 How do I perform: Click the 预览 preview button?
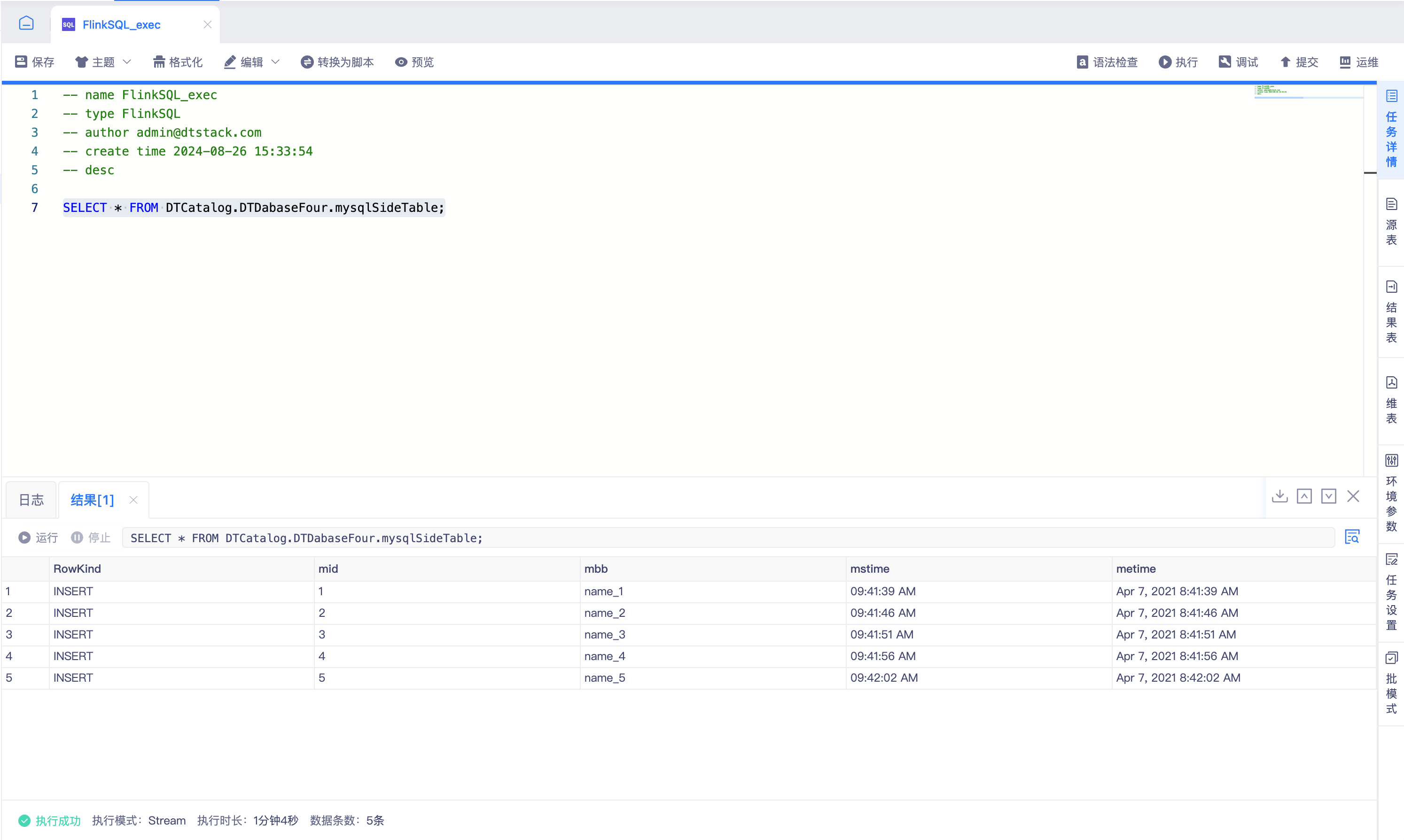click(x=415, y=62)
